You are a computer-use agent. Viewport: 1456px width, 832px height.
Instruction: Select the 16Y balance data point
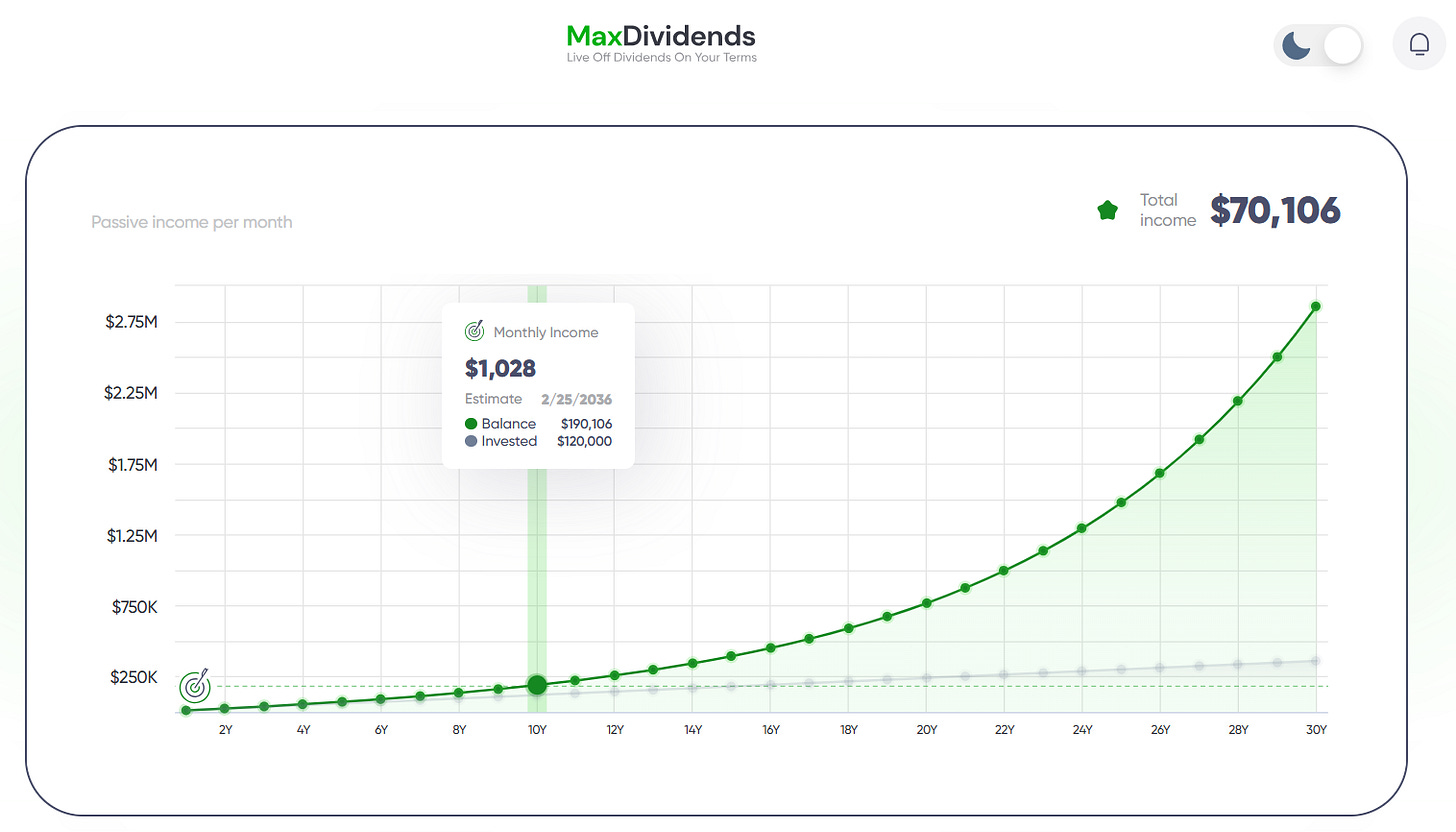(x=771, y=648)
